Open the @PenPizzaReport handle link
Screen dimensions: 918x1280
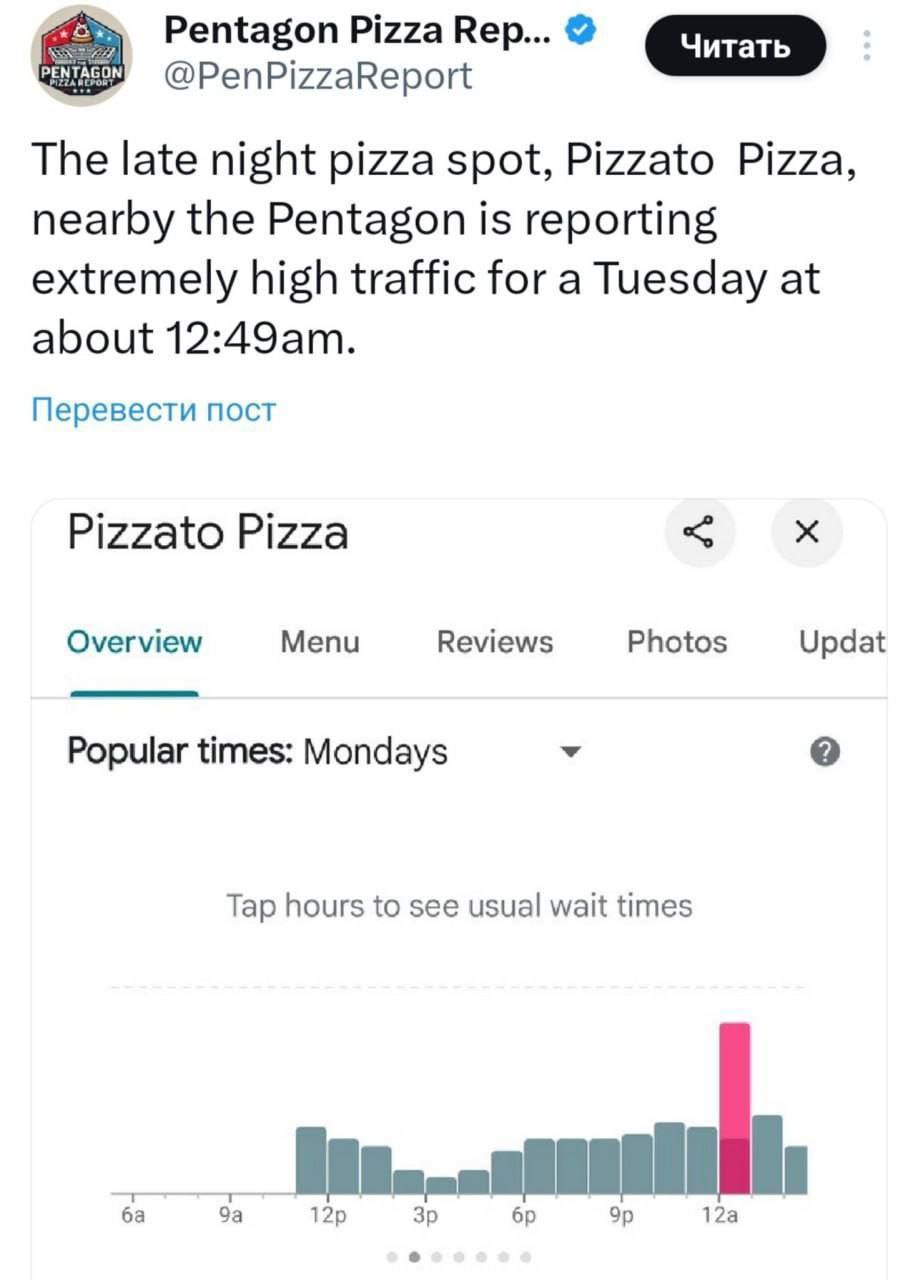coord(317,75)
